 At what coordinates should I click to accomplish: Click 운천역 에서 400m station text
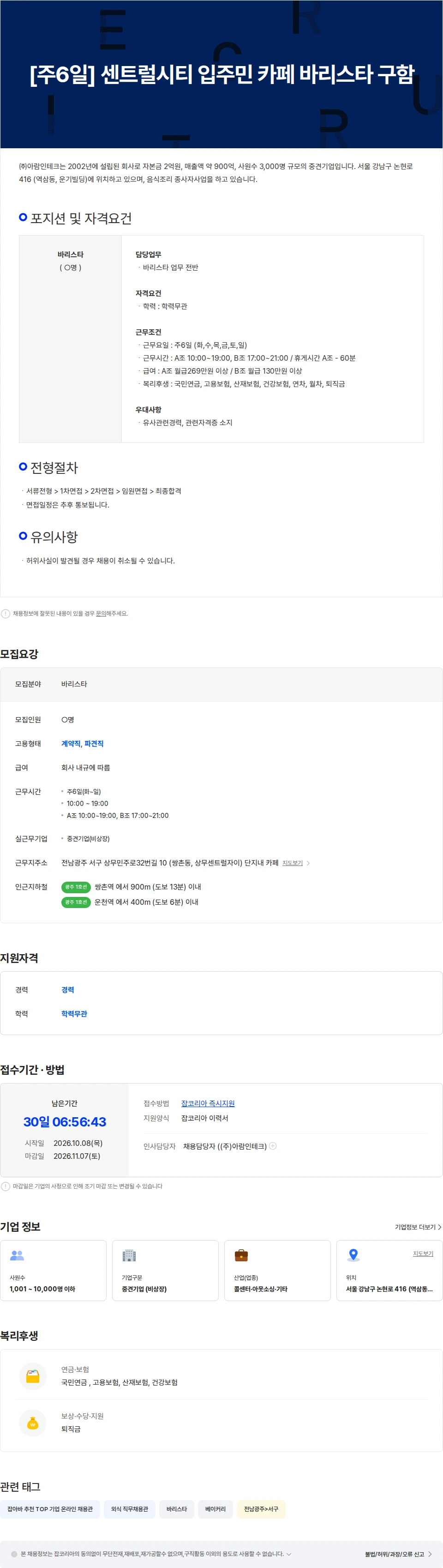tap(146, 902)
